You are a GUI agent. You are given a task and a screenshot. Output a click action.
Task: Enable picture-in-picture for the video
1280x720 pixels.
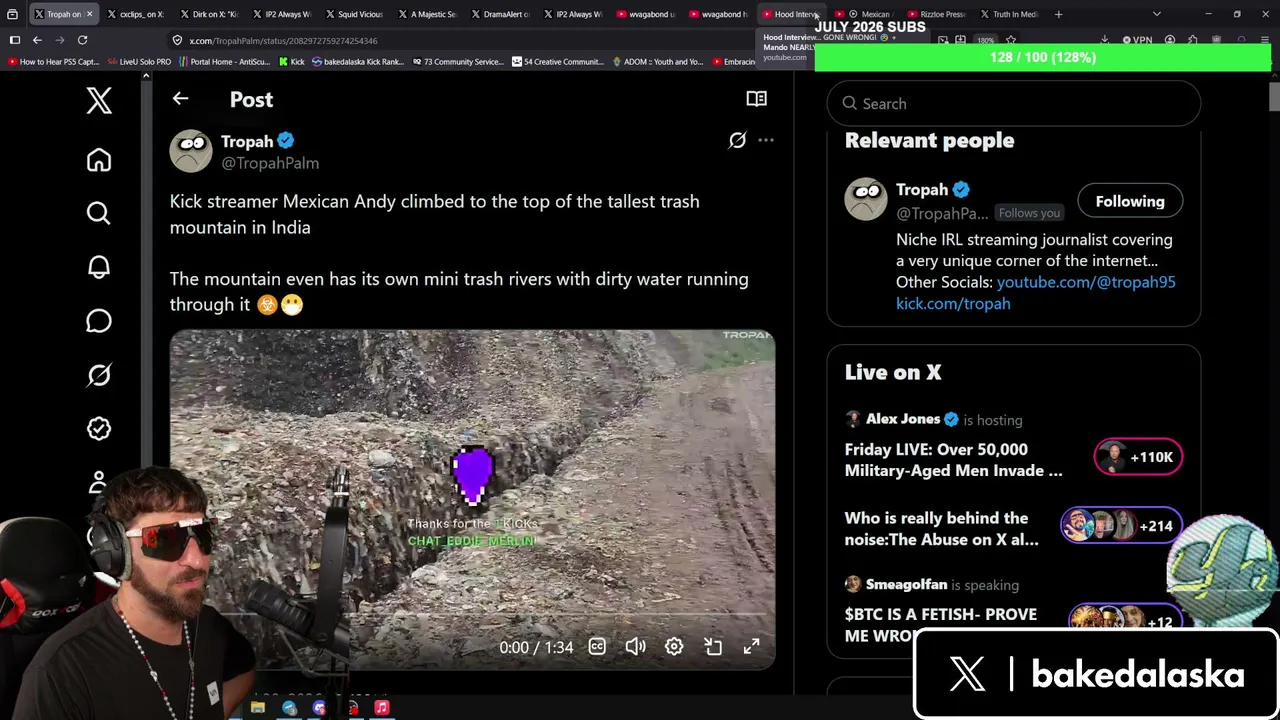pos(713,647)
